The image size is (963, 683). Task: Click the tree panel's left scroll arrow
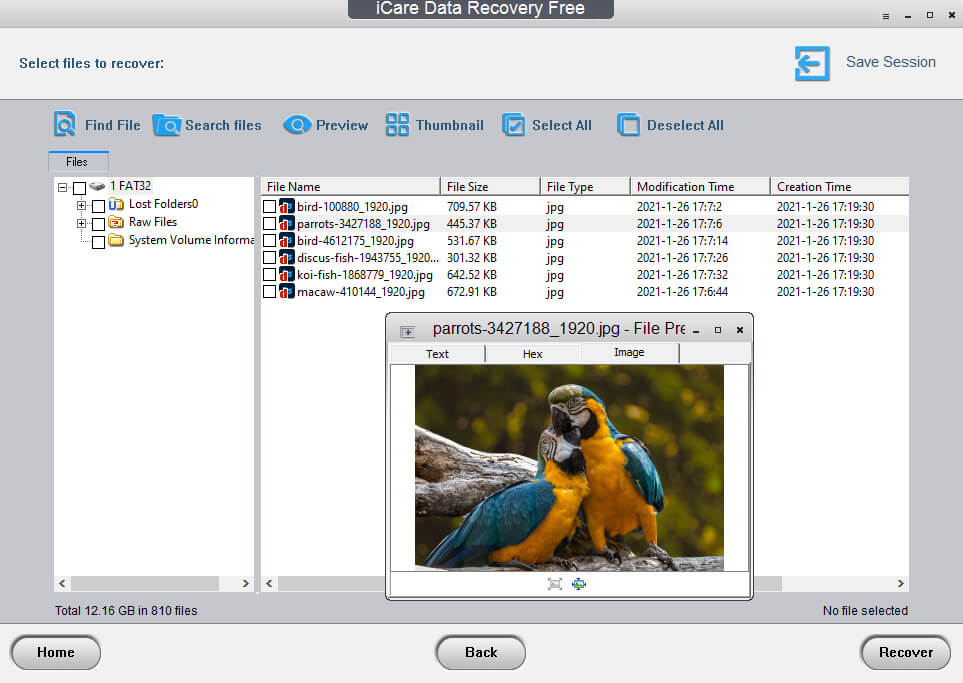(x=62, y=583)
